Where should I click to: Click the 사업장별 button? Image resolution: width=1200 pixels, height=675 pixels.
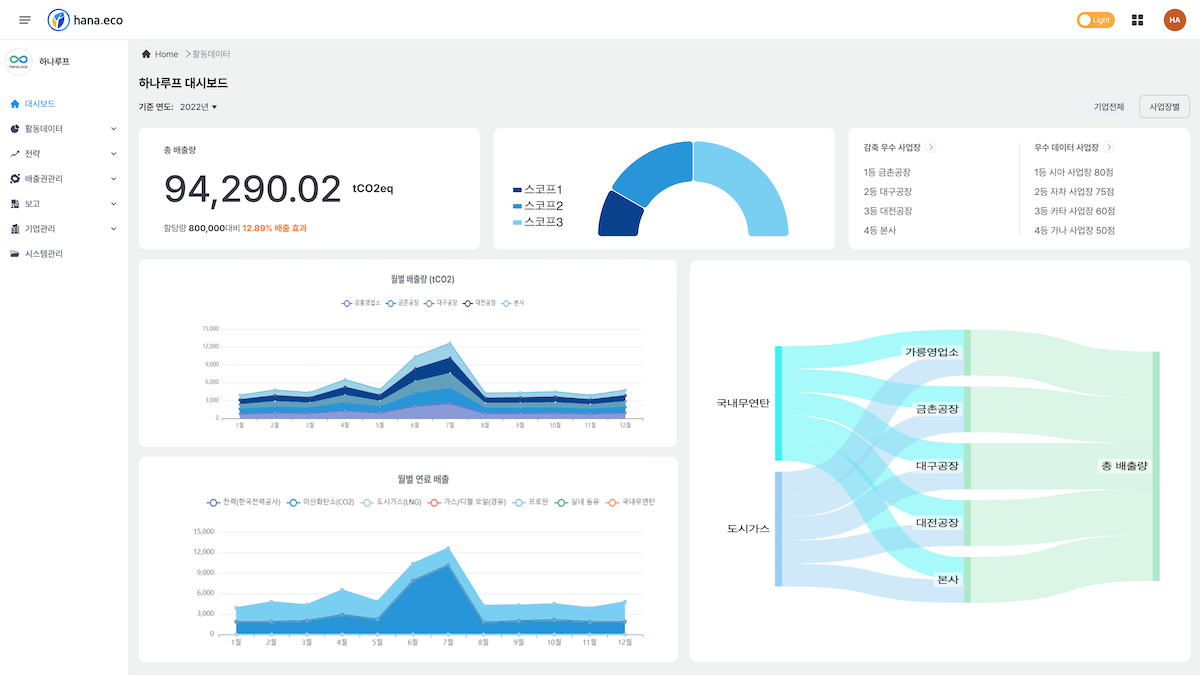pyautogui.click(x=1164, y=107)
